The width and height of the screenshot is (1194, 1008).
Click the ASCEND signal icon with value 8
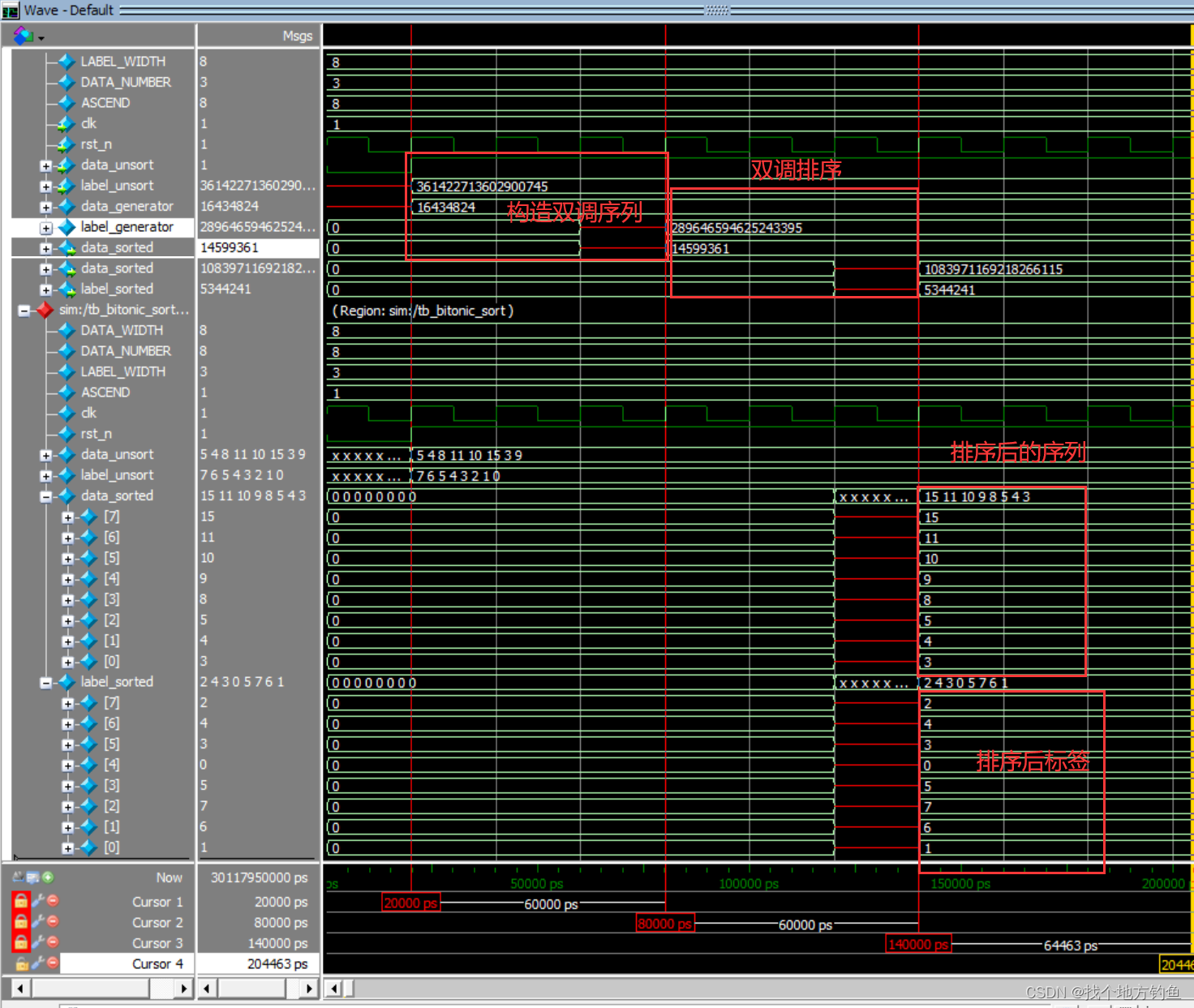[67, 103]
